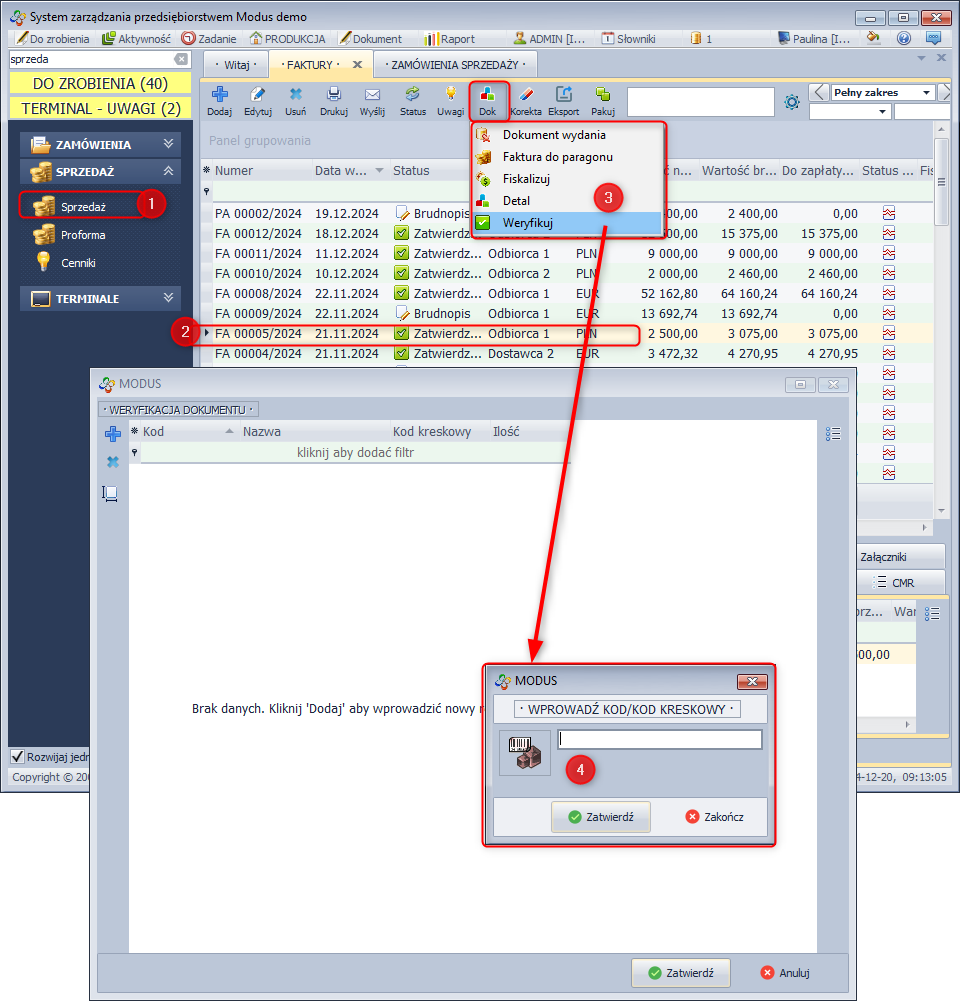The image size is (960, 1006).
Task: Close the FAKTURY tab
Action: pos(357,64)
